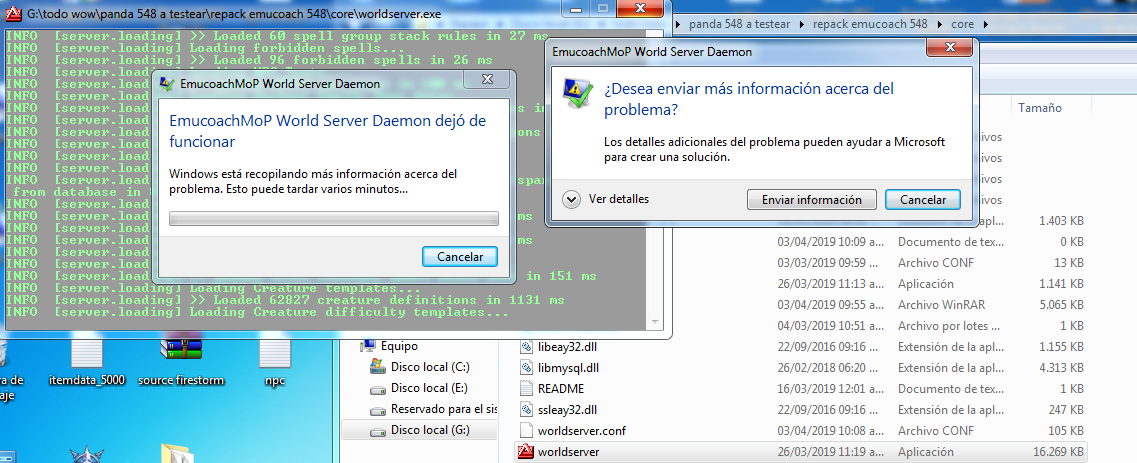Select the libmysql.dll file icon
This screenshot has width=1137, height=463.
(527, 367)
